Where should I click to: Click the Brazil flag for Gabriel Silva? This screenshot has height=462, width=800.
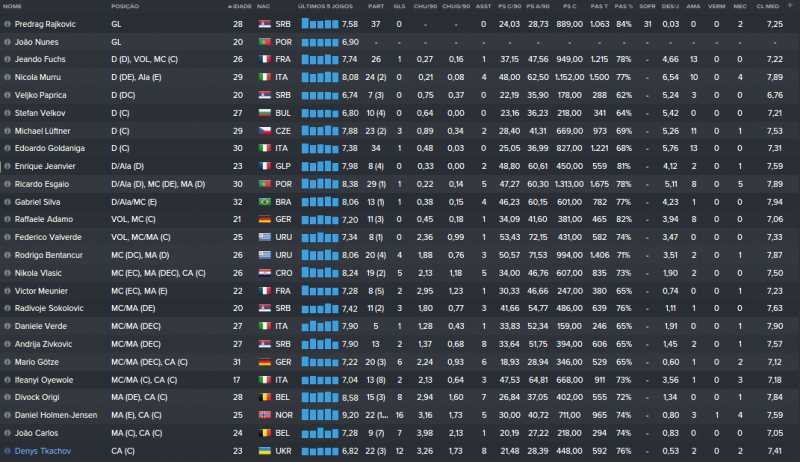(265, 201)
